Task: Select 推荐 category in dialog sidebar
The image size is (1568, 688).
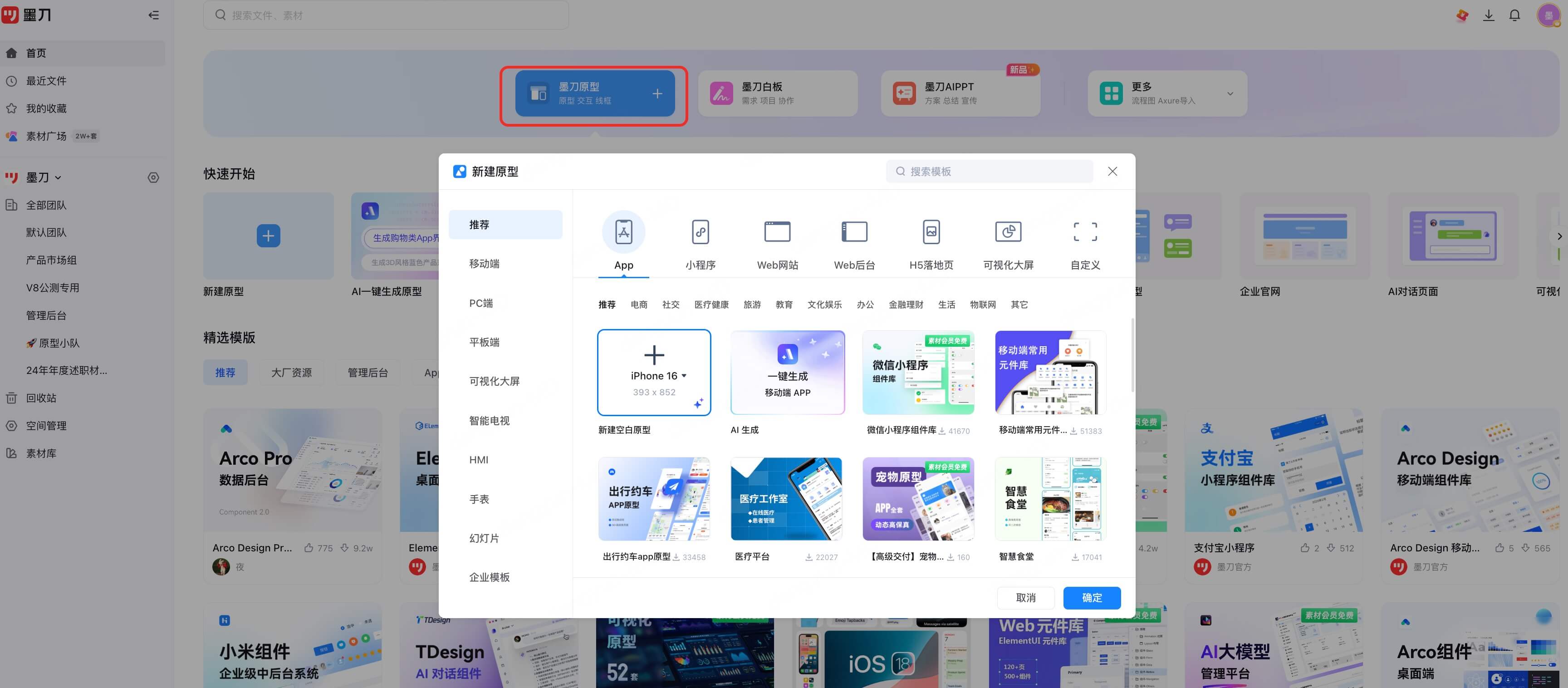Action: pos(505,225)
